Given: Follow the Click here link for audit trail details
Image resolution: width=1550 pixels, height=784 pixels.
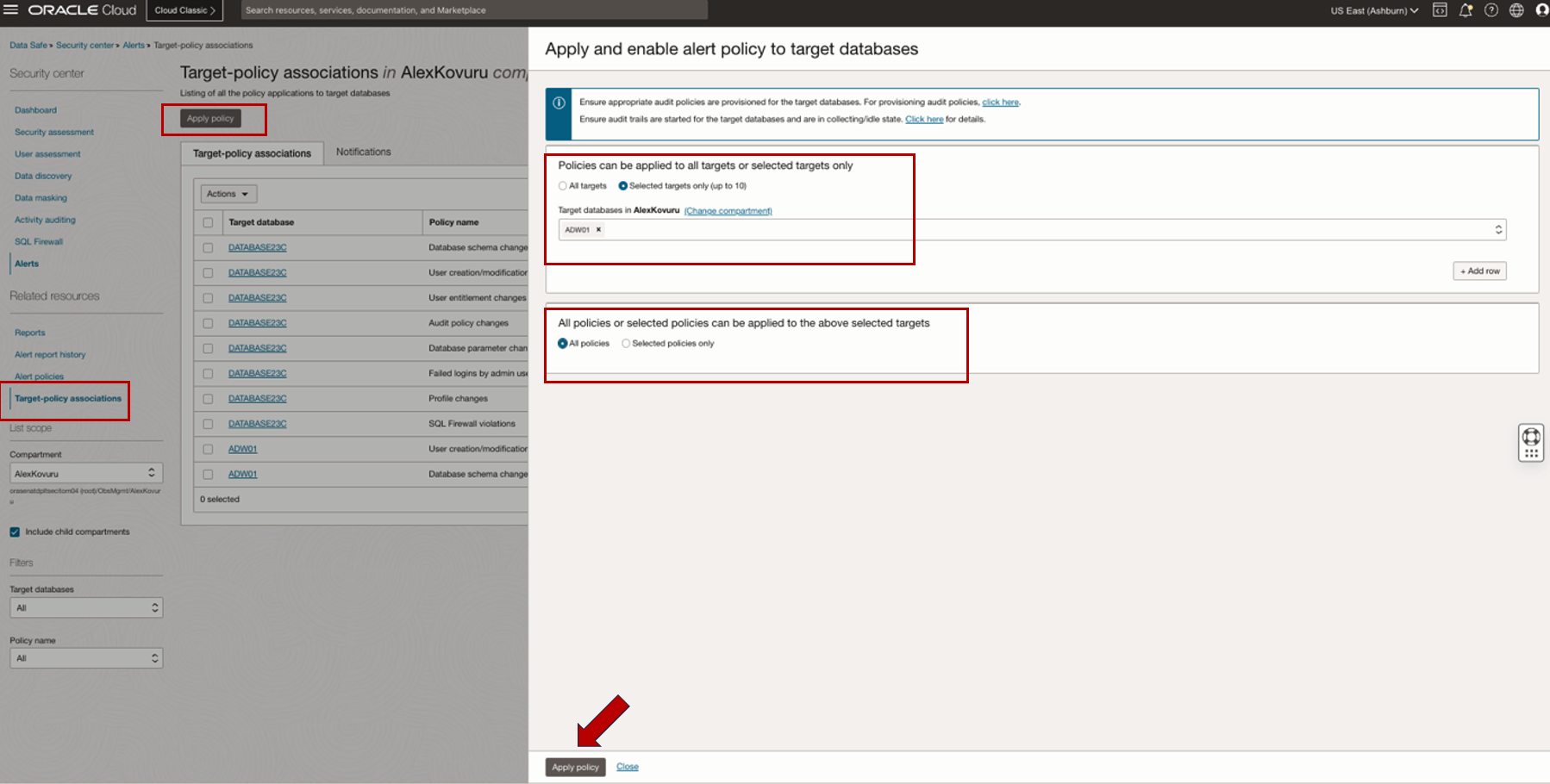Looking at the screenshot, I should pos(924,120).
